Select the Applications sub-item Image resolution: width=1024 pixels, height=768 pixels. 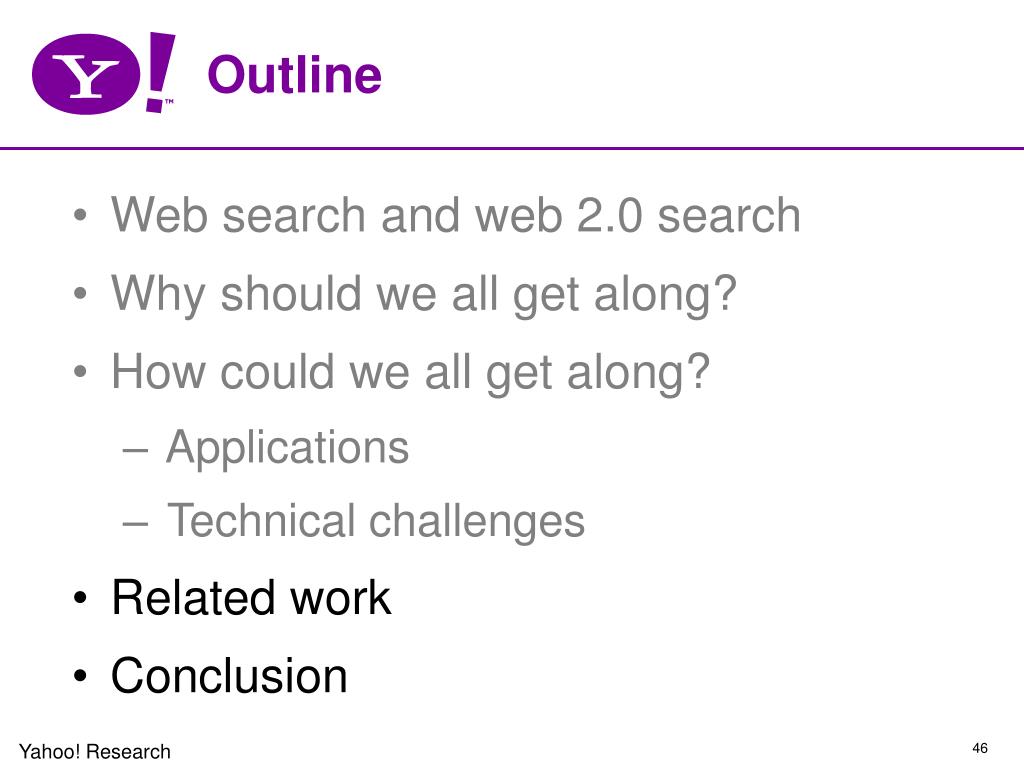click(x=287, y=449)
